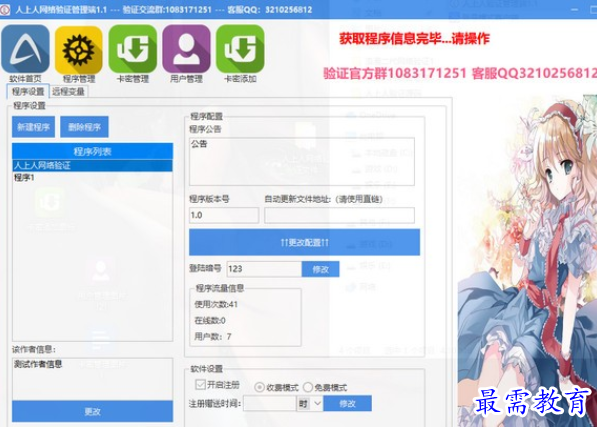
Task: Switch to the 程序设置 tab
Action: click(28, 91)
